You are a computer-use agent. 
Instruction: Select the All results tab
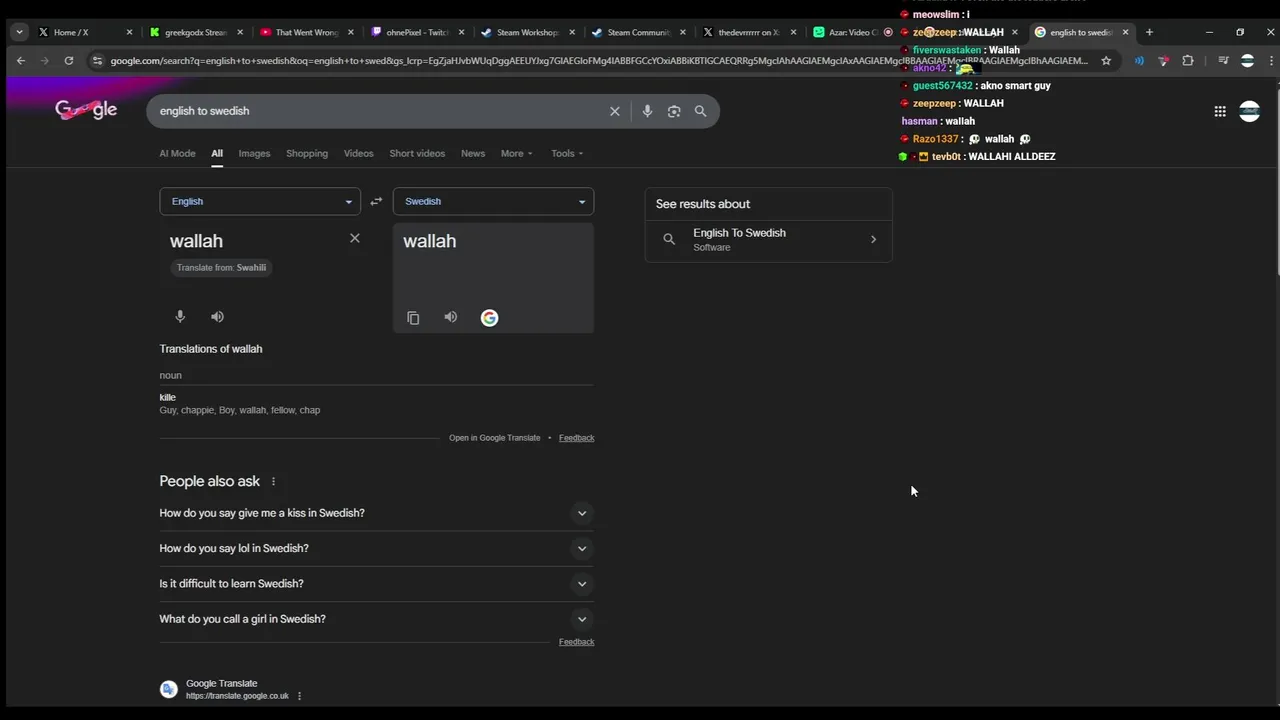(x=217, y=153)
